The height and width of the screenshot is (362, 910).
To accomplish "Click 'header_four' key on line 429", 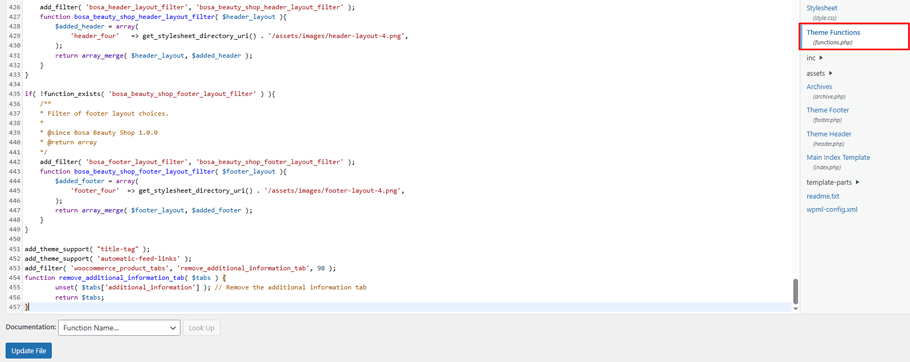I will click(95, 35).
